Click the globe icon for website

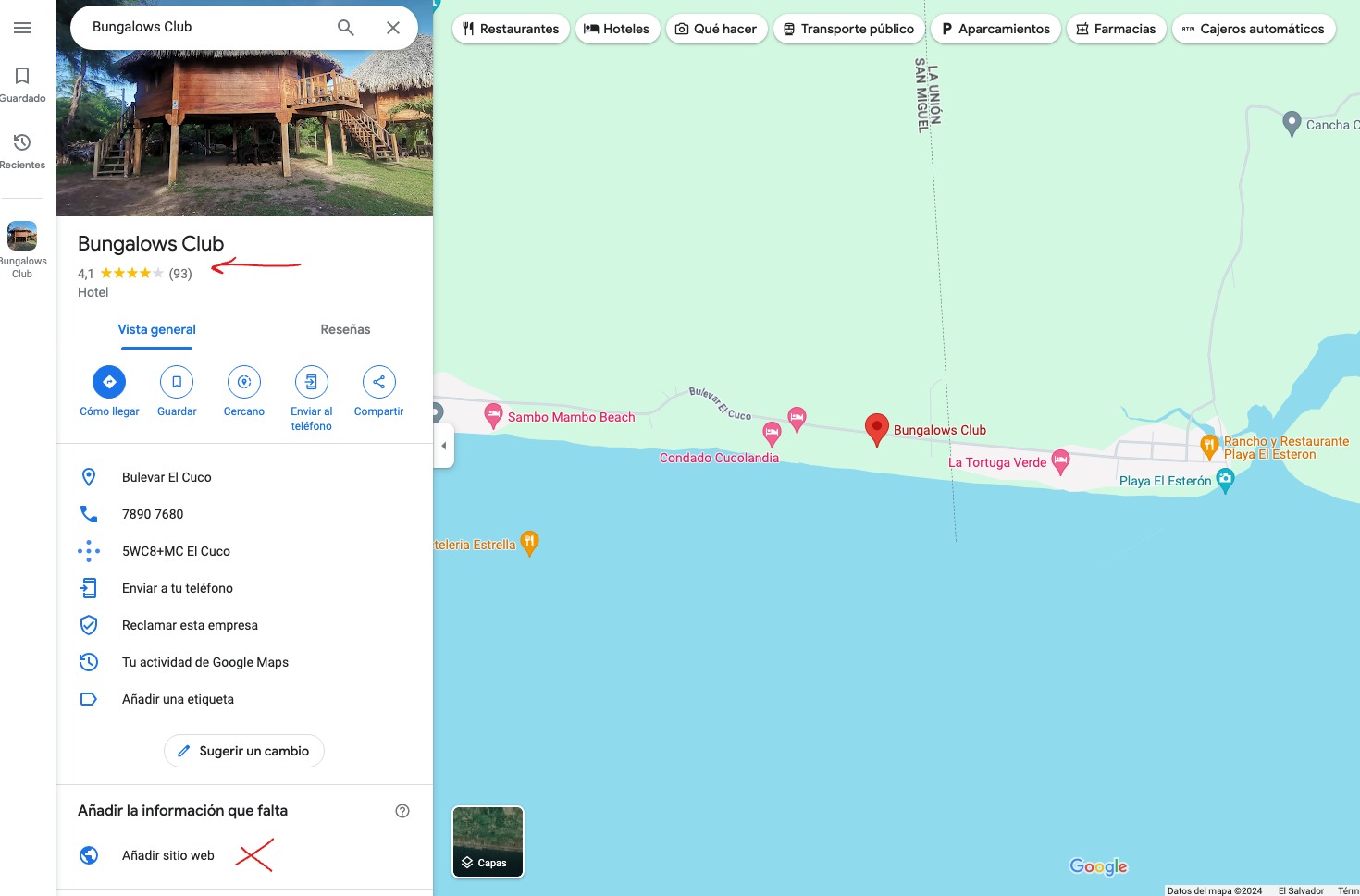pos(89,855)
